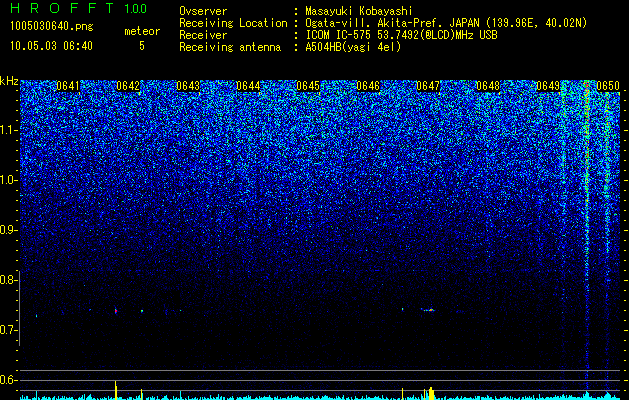The image size is (629, 400).
Task: Click the 0.7 kHz axis label
Action: [8, 330]
